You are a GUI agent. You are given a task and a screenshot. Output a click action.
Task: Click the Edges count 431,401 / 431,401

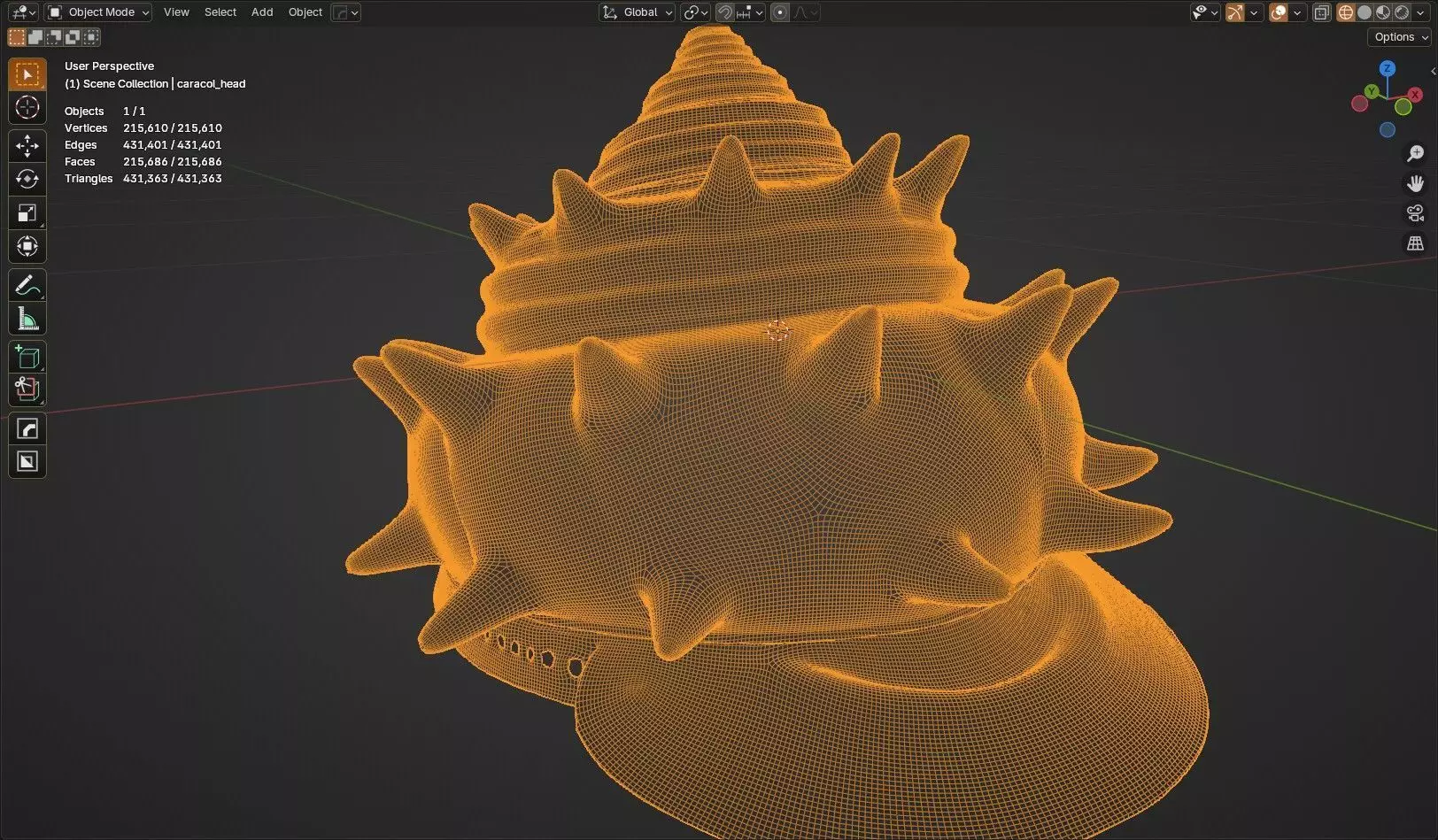click(x=173, y=145)
